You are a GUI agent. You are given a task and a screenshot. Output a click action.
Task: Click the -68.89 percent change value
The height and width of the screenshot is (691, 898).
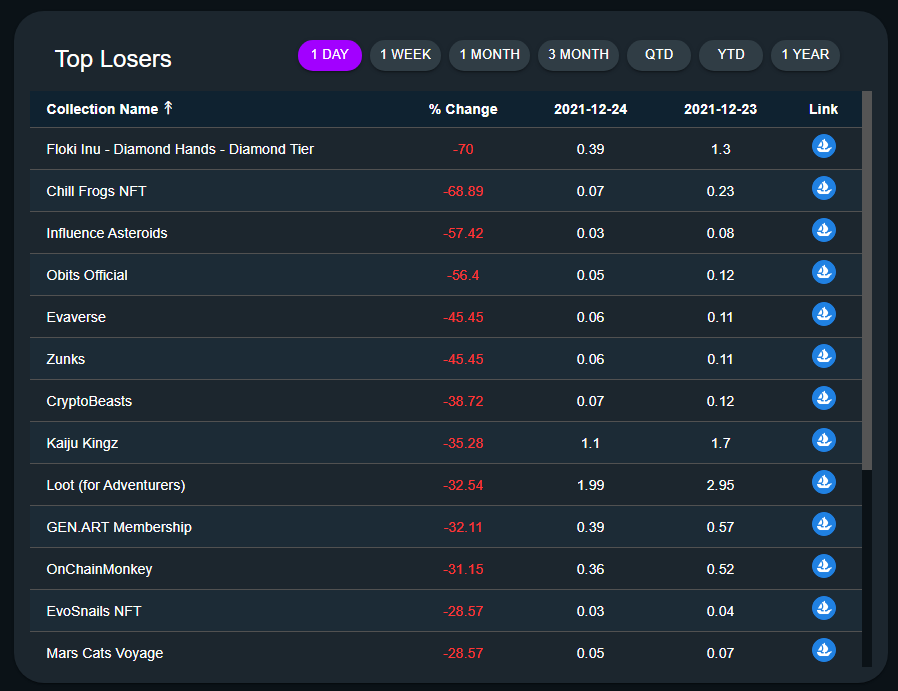tap(463, 191)
